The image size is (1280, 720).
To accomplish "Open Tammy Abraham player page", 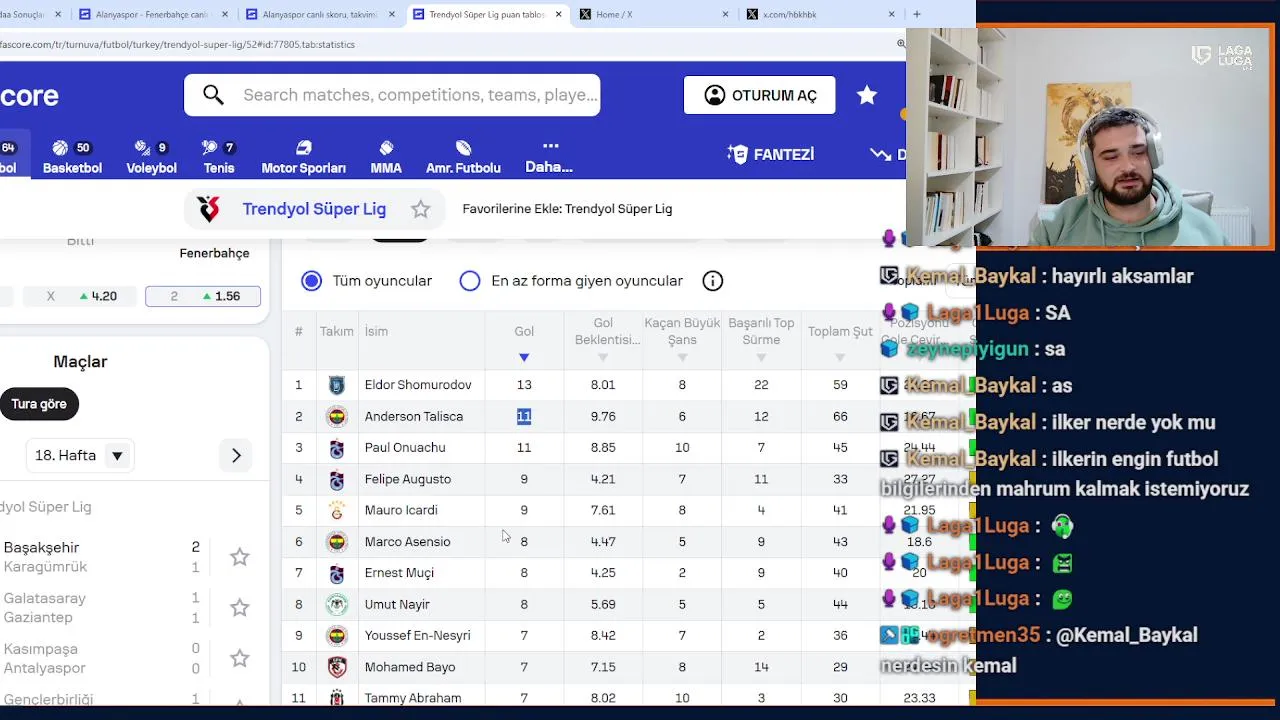I will tap(413, 698).
